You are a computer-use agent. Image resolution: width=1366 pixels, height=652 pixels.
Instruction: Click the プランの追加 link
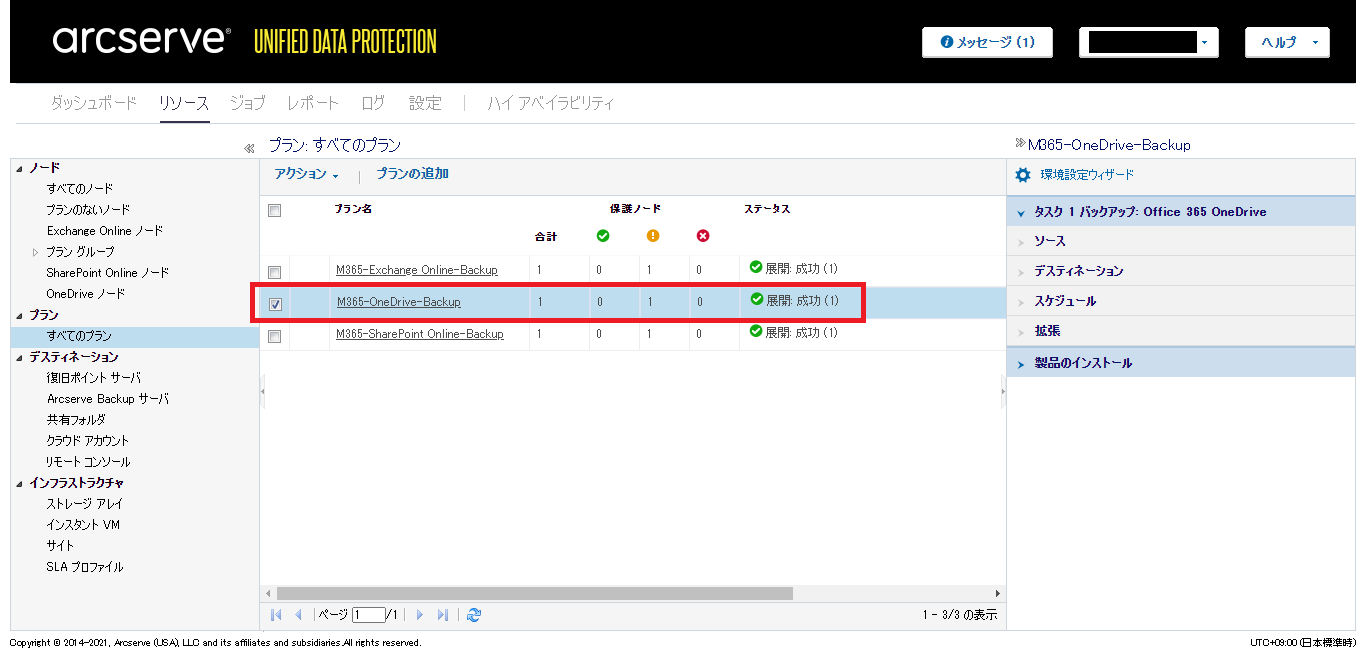click(x=412, y=174)
